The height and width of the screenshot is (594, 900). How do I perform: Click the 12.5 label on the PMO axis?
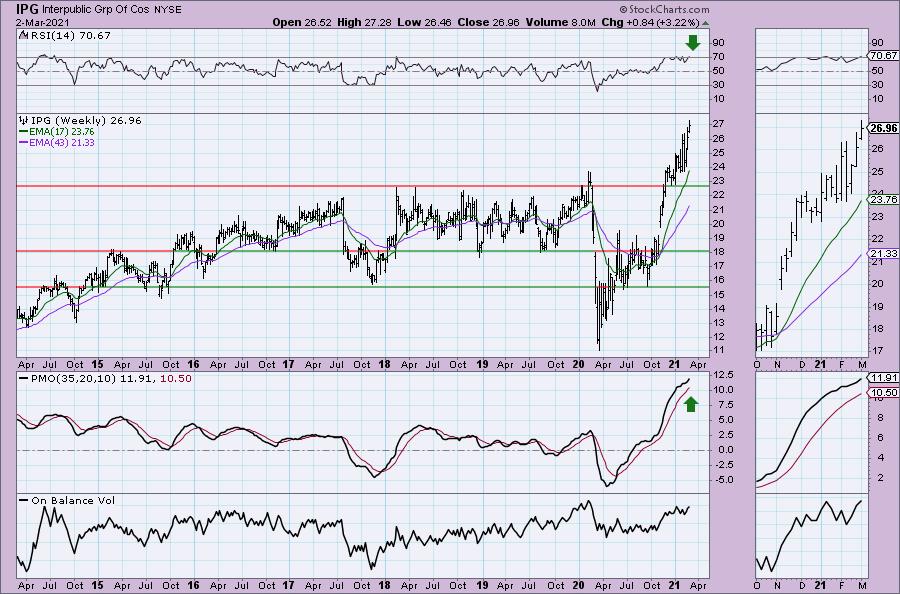724,375
